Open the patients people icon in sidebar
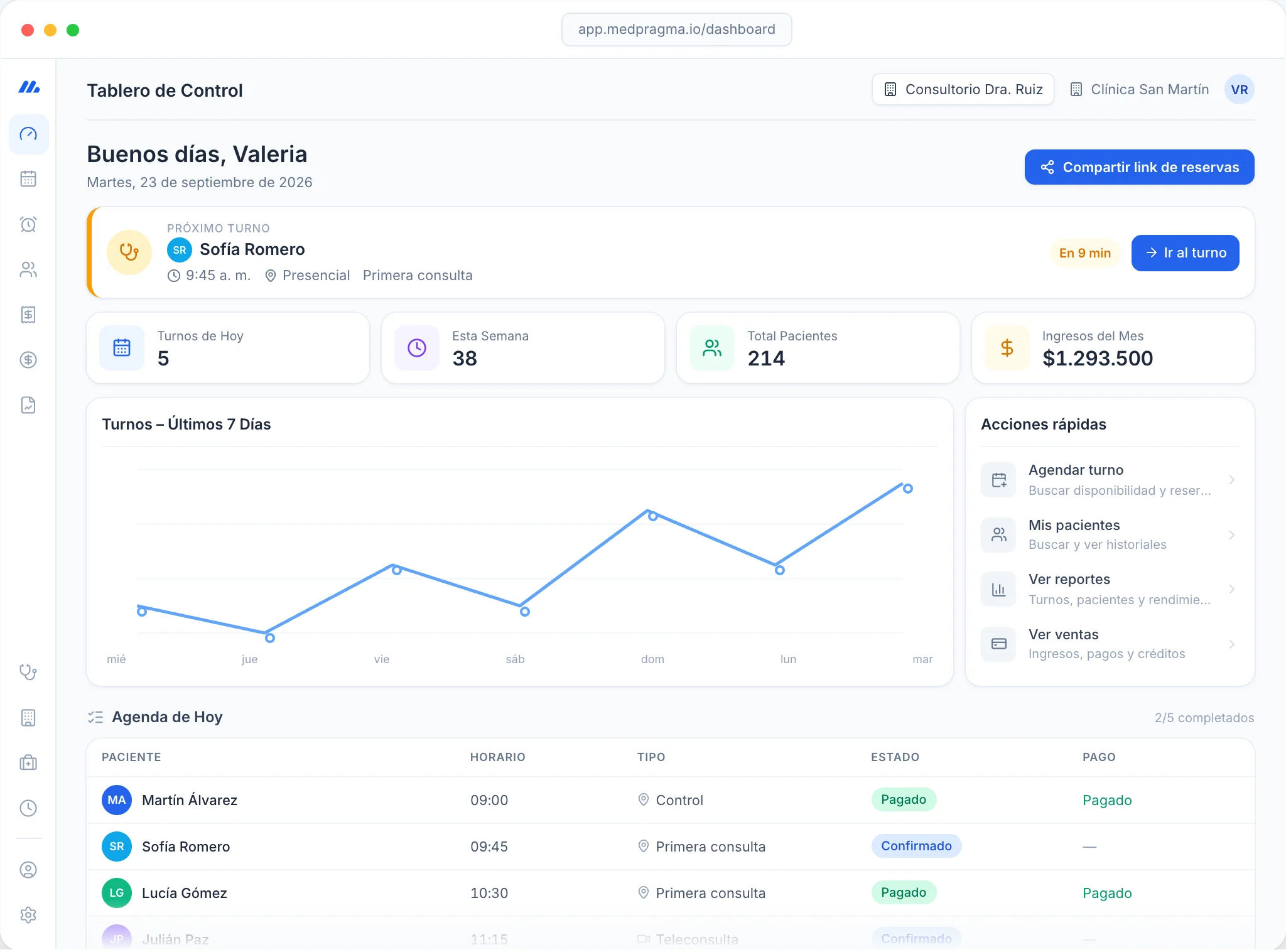Screen dimensions: 1286x952 tap(28, 269)
